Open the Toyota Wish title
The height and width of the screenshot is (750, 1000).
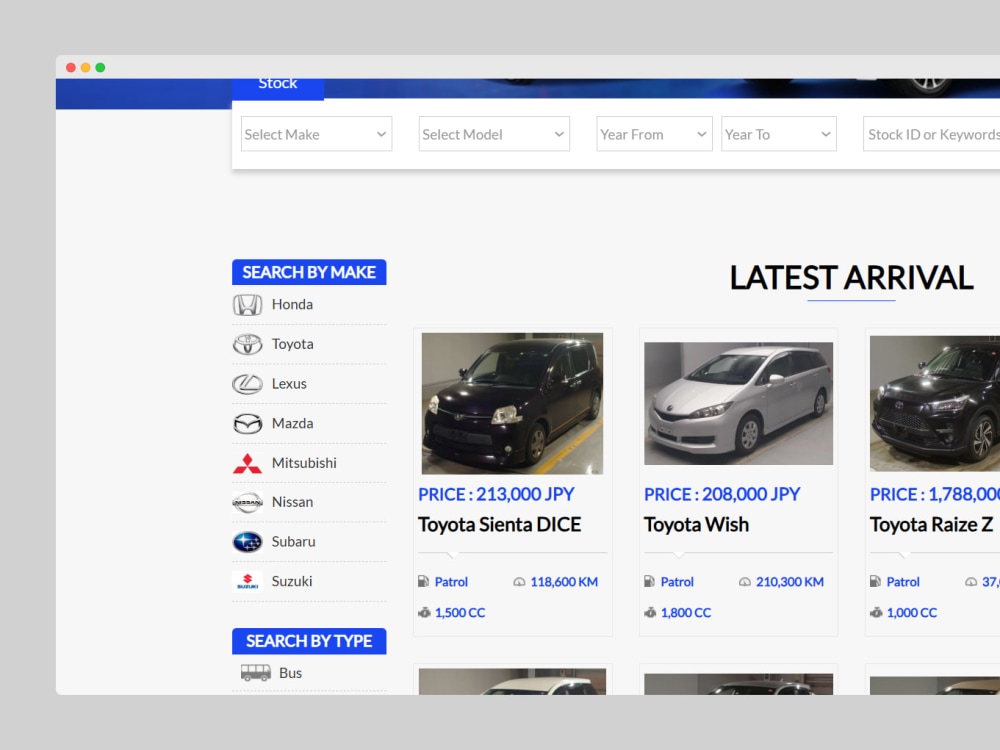tap(696, 525)
